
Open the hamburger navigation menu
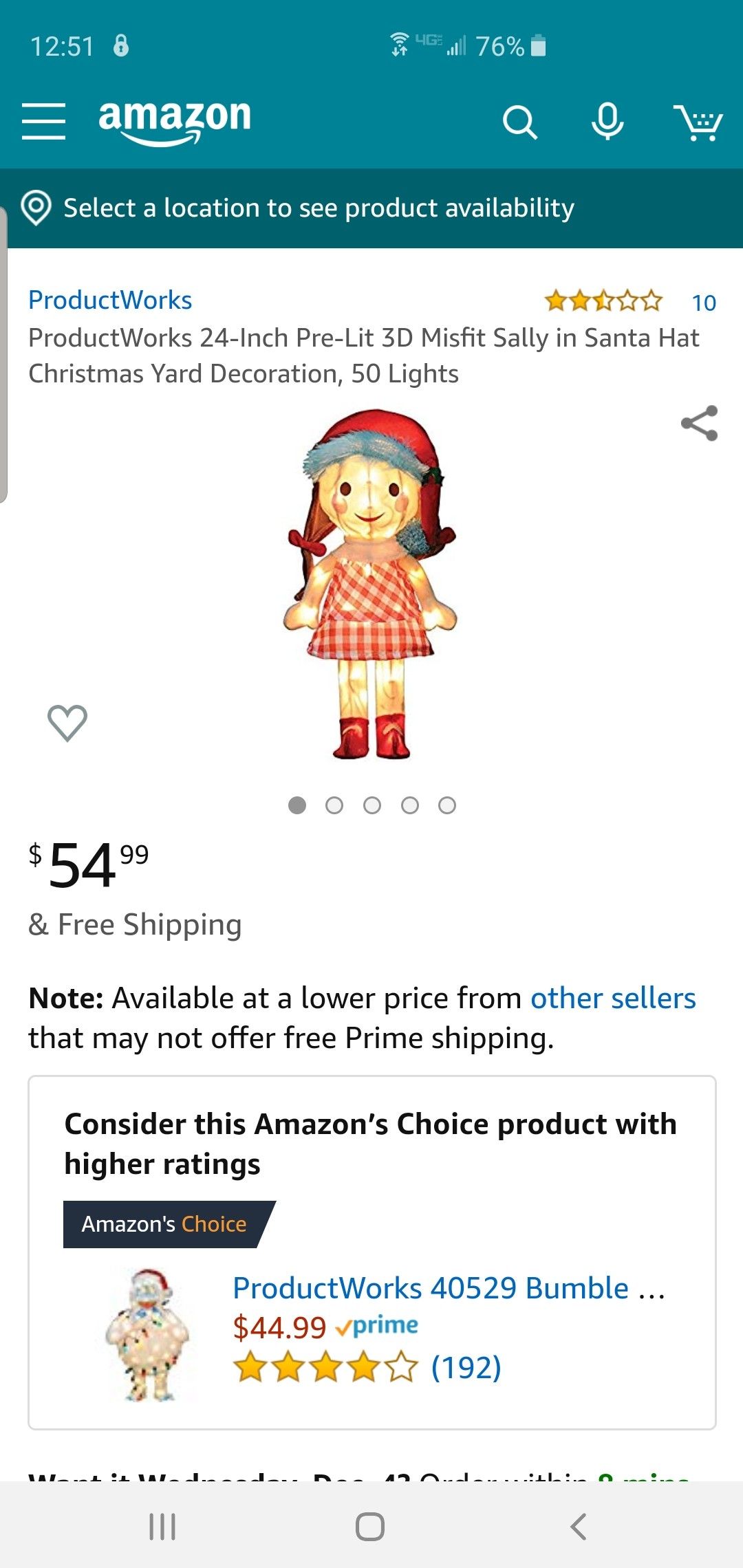[43, 122]
